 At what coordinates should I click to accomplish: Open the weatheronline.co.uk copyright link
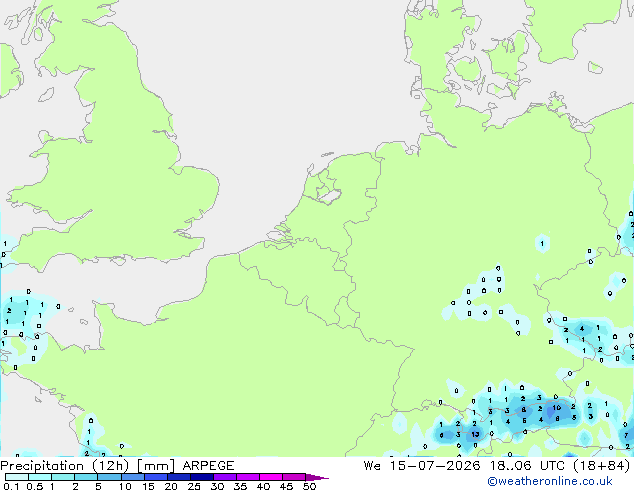click(x=550, y=481)
